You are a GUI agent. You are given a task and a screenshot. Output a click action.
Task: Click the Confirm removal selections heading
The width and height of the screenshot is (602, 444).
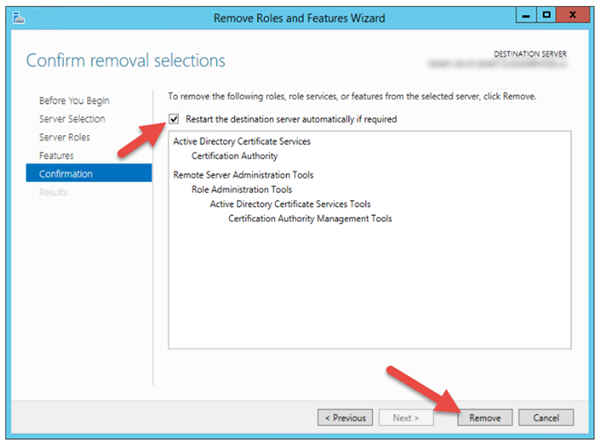(x=126, y=60)
